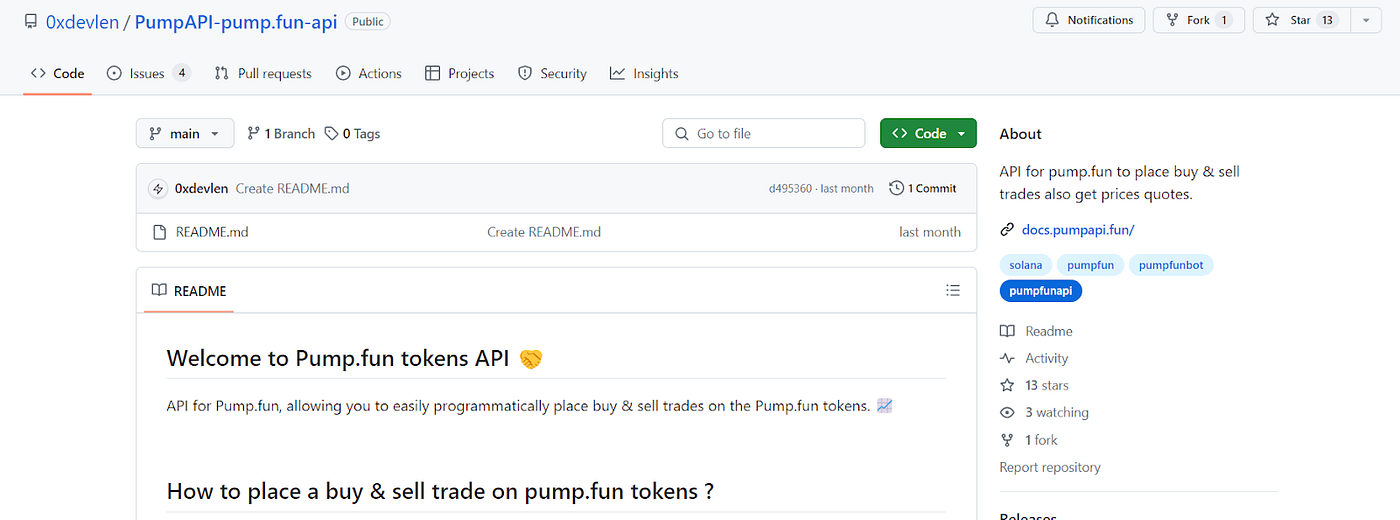
Task: Click the pumpfunapi topic tag
Action: tap(1041, 291)
